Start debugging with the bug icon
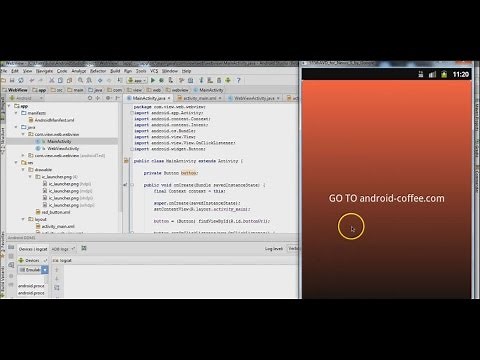 [161, 80]
